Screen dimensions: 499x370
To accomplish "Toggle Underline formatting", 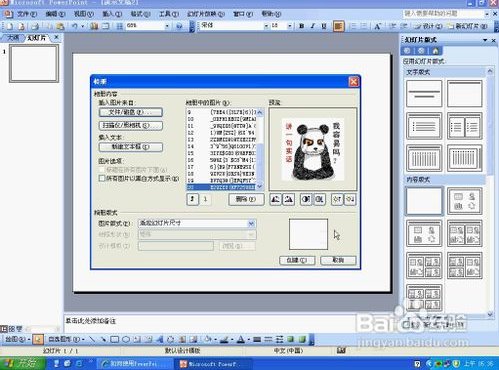I will pyautogui.click(x=324, y=26).
